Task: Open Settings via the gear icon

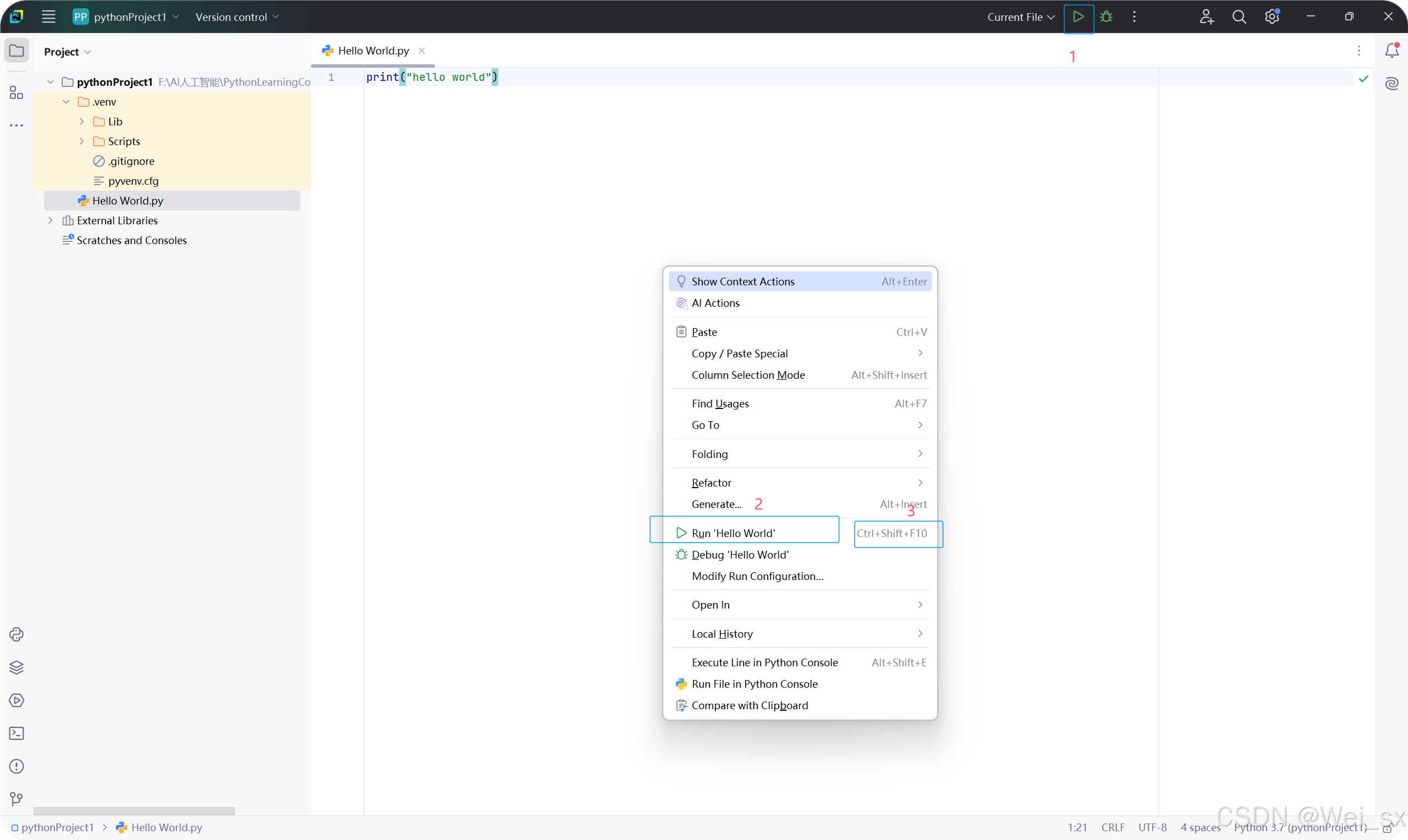Action: pyautogui.click(x=1272, y=16)
